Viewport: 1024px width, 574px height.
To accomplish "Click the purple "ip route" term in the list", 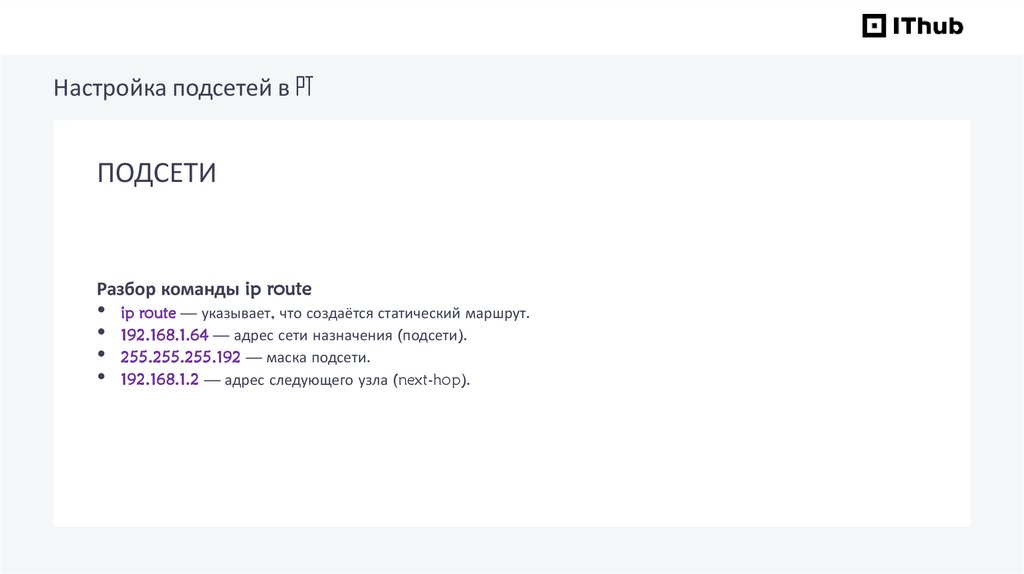I will 148,313.
